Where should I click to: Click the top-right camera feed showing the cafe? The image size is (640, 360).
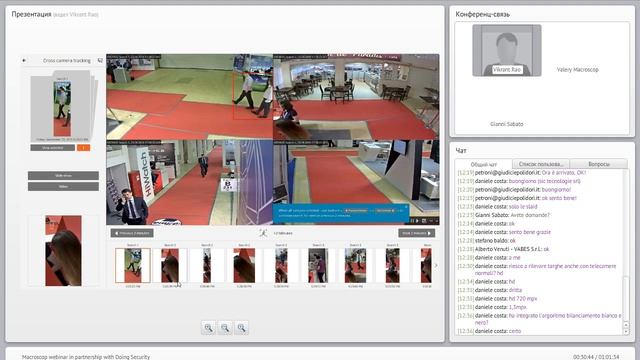coord(356,97)
